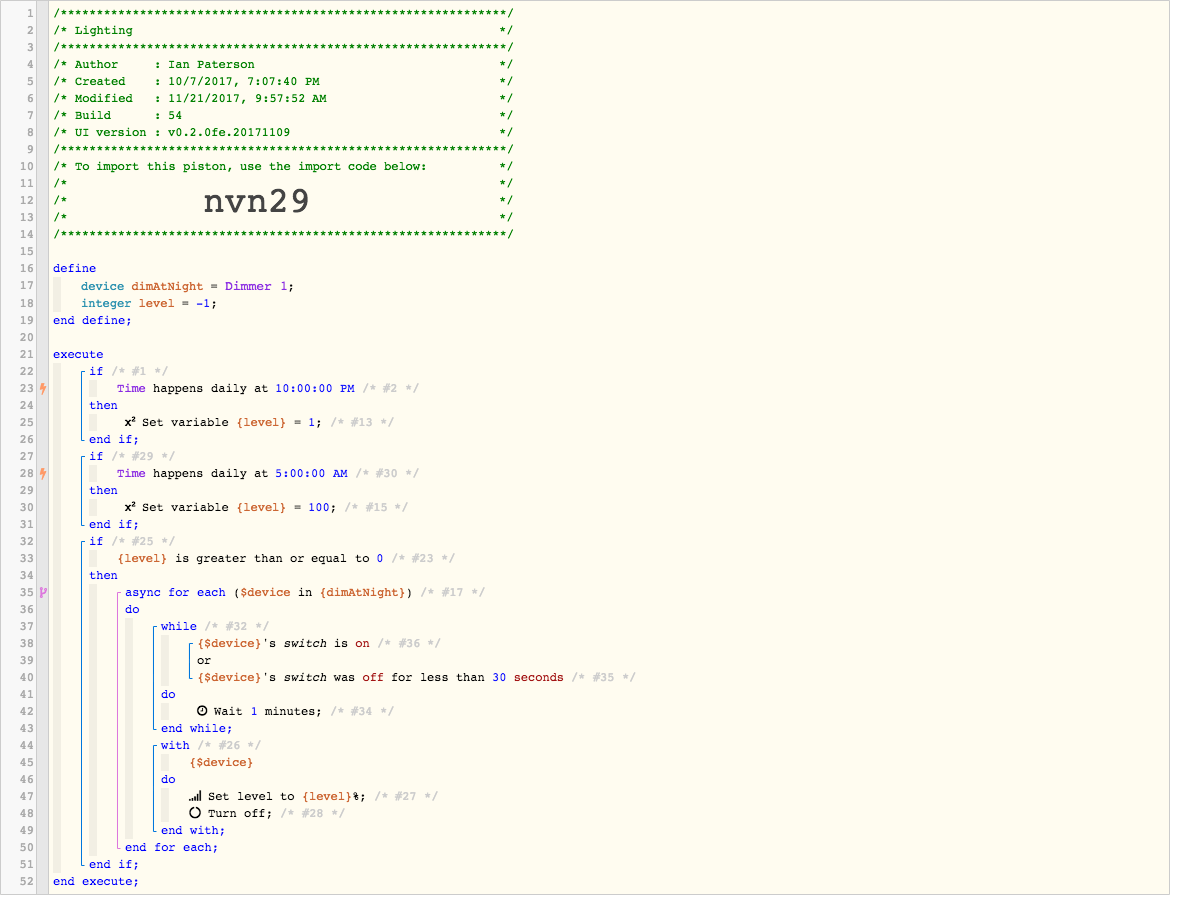Click the Dimmer 1 device value
Screen dimensions: 1178x903
click(257, 288)
